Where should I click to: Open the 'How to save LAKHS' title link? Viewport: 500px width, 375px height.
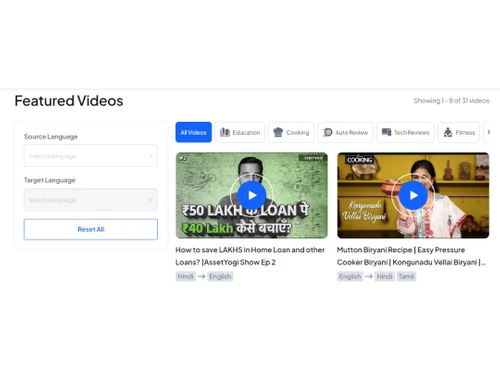click(250, 256)
